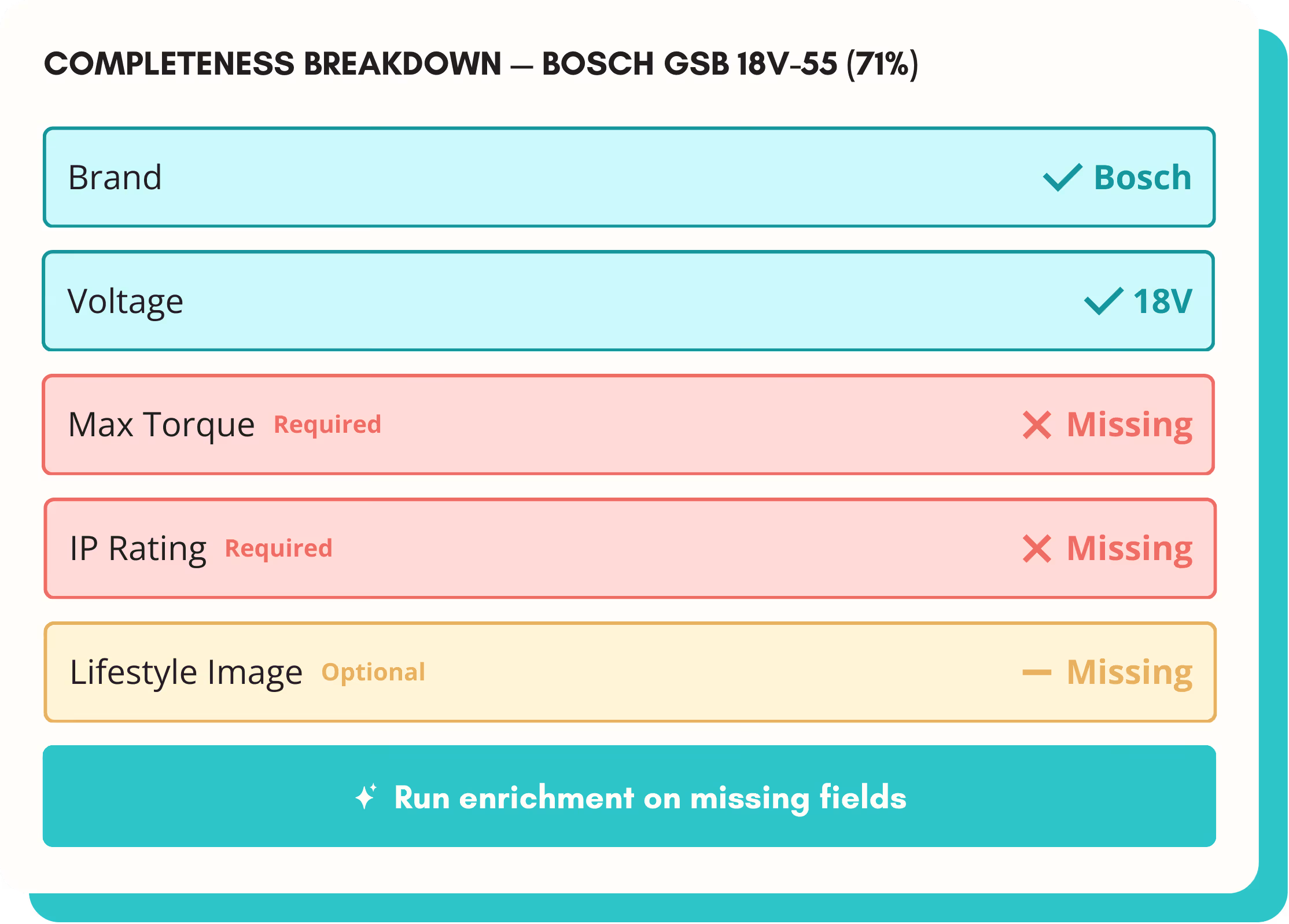This screenshot has height=924, width=1289.
Task: Click the sparkle icon on the enrichment button
Action: [366, 798]
